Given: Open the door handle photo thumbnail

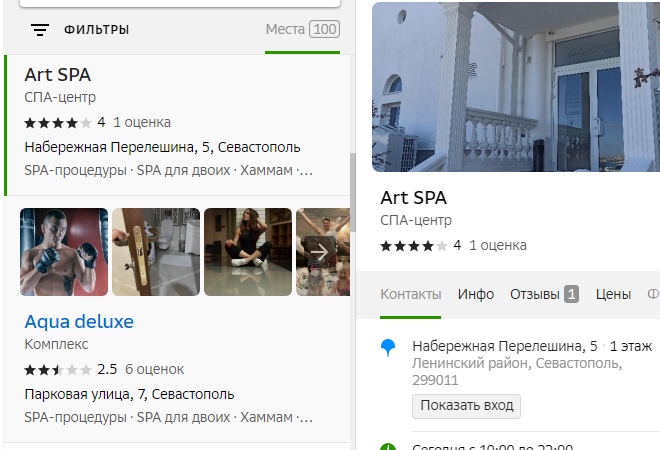Looking at the screenshot, I should click(156, 252).
